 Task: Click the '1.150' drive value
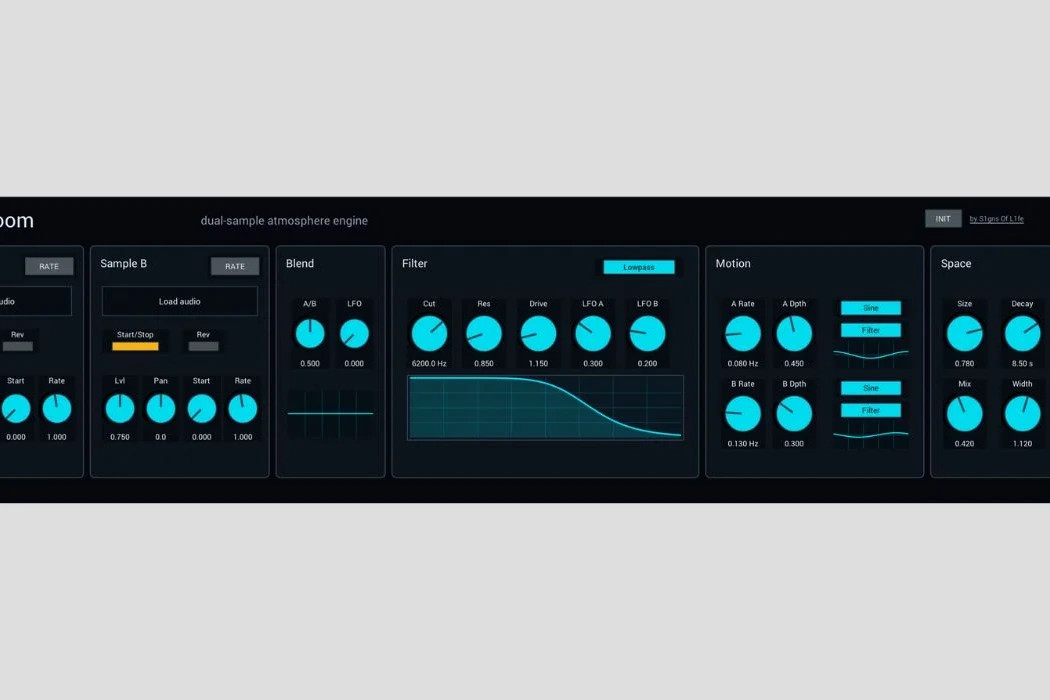point(538,364)
